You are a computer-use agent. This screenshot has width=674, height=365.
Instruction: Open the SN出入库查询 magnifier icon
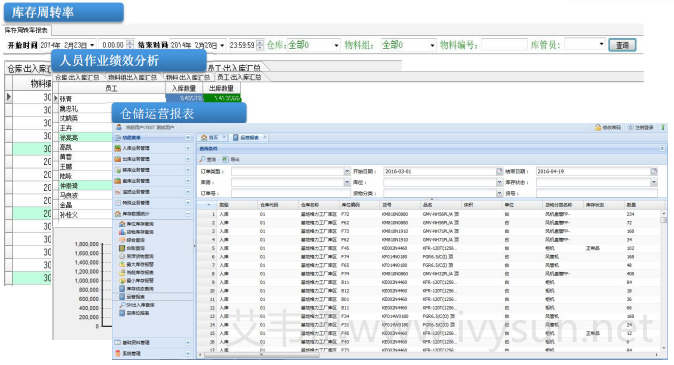[x=122, y=305]
